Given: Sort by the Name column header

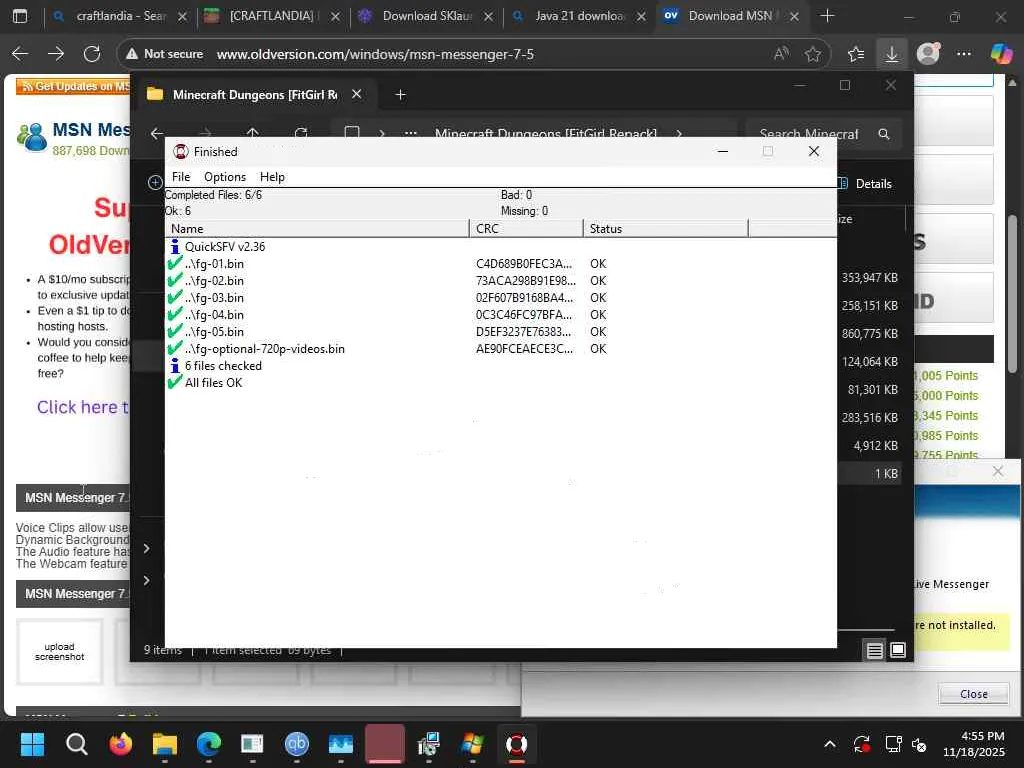Looking at the screenshot, I should (x=317, y=229).
